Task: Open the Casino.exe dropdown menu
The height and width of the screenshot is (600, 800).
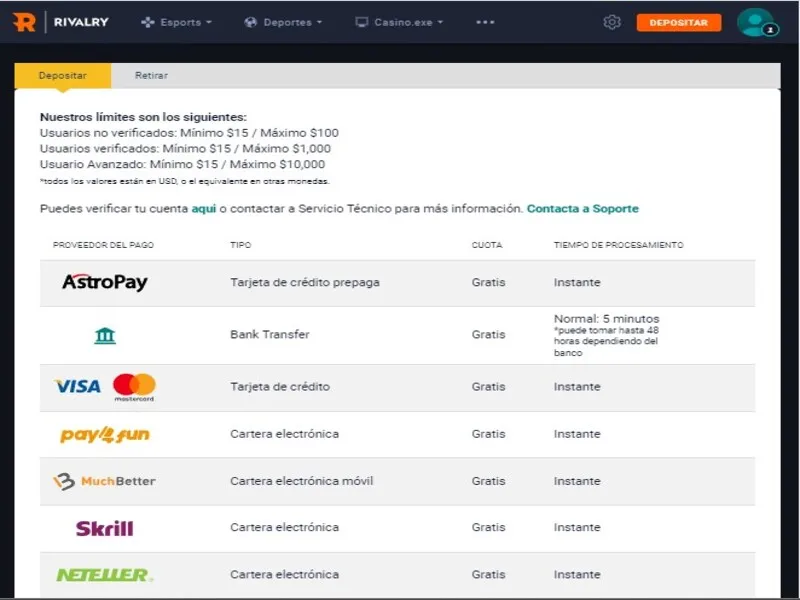Action: (x=399, y=22)
